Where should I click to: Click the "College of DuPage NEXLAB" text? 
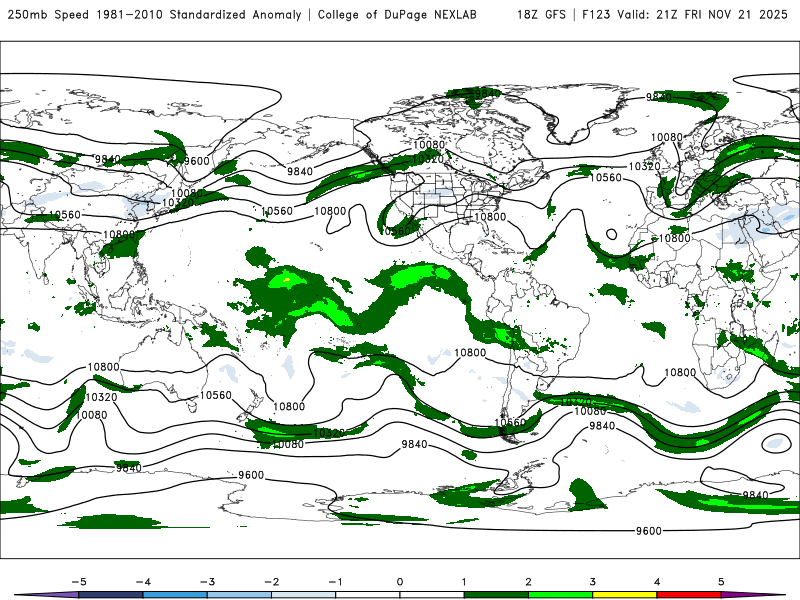397,15
